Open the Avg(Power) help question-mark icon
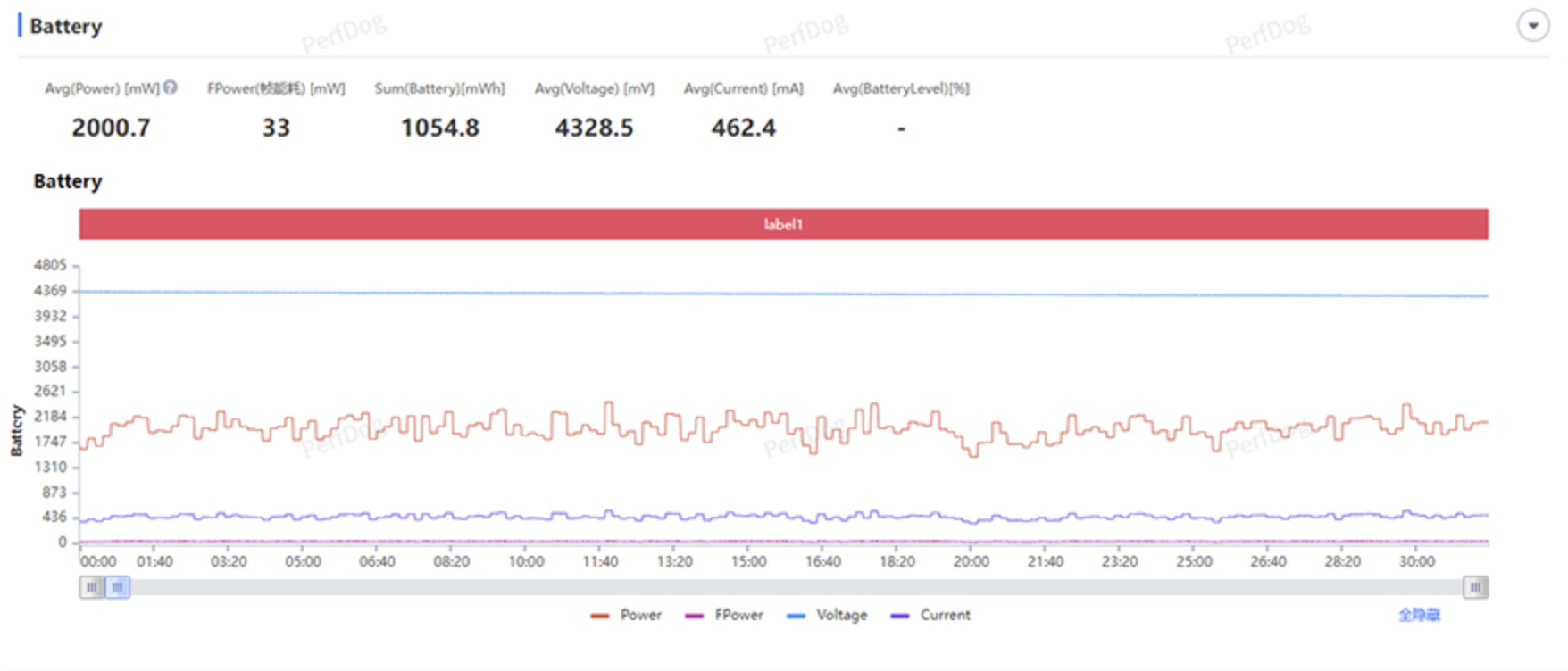This screenshot has width=1568, height=671. pyautogui.click(x=171, y=87)
